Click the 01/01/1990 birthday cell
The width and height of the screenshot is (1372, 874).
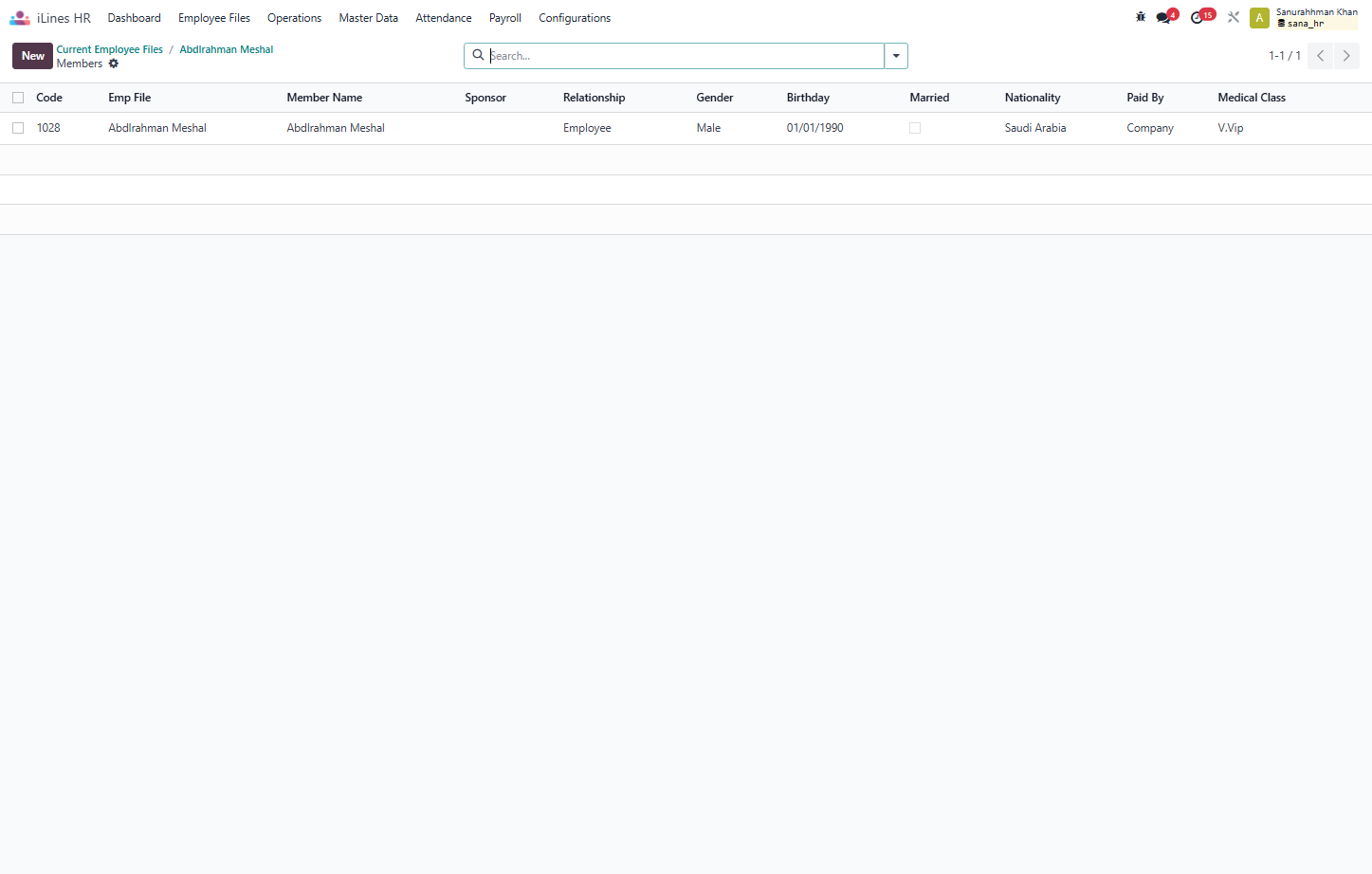[814, 128]
